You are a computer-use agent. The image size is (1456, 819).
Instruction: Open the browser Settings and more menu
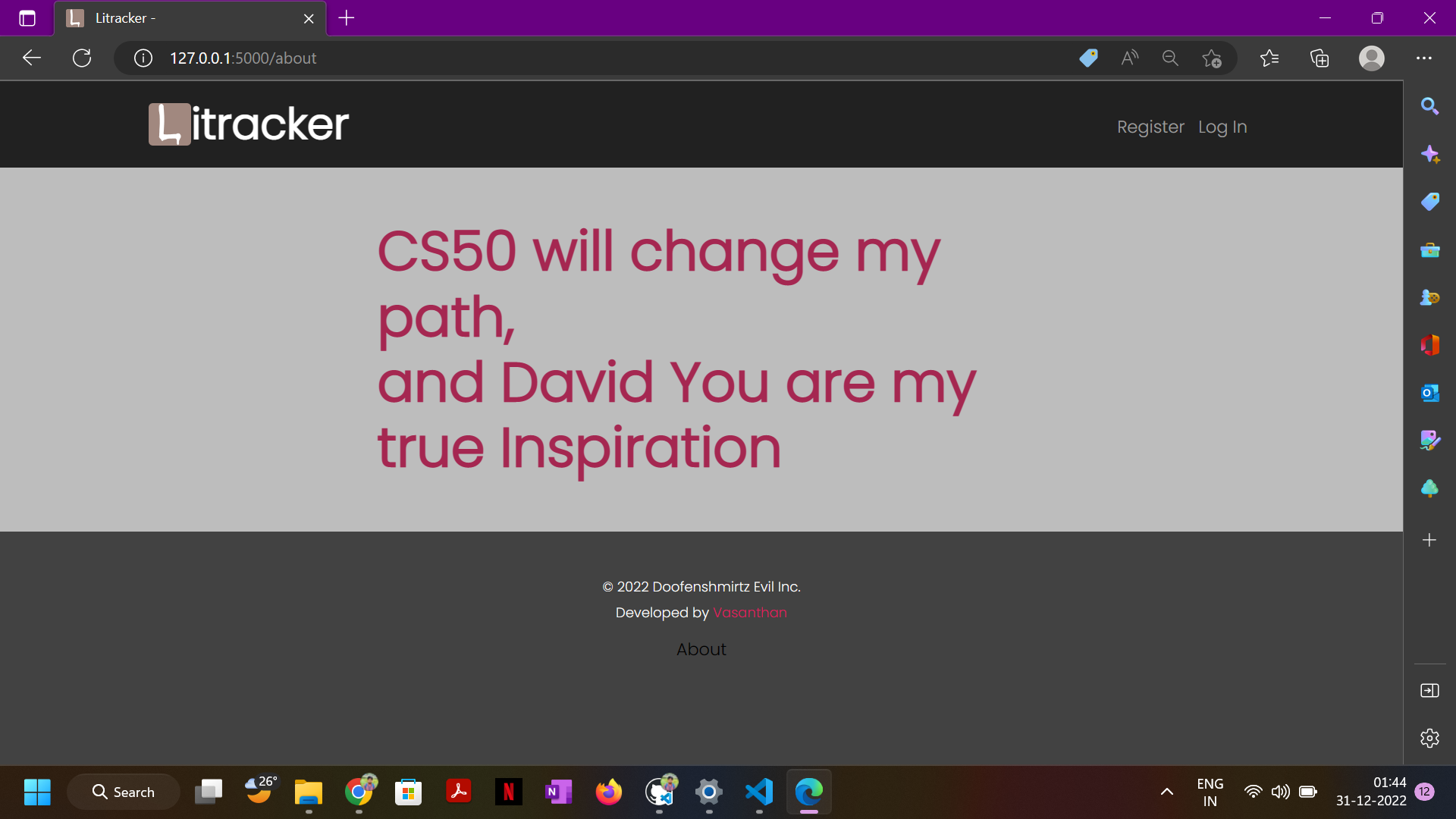coord(1423,58)
